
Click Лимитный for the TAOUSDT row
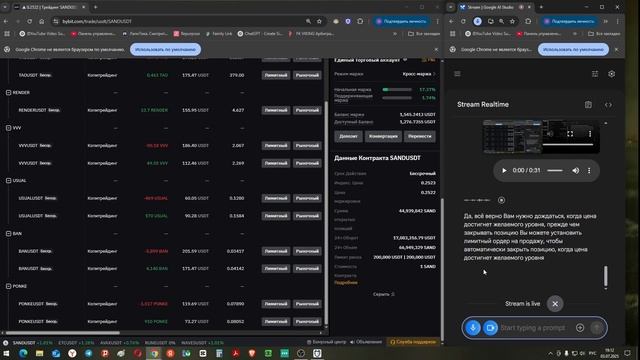pos(276,75)
